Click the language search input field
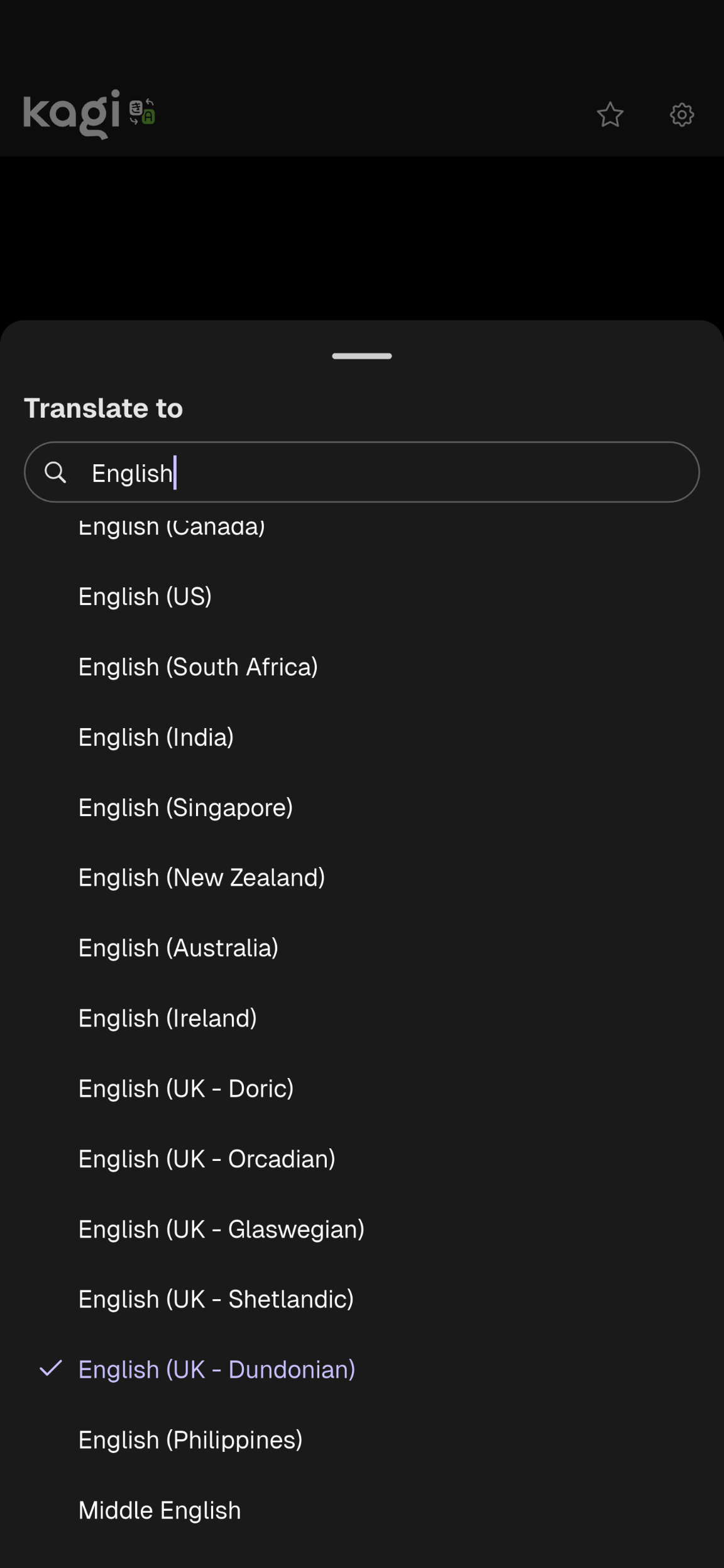724x1568 pixels. click(x=361, y=472)
